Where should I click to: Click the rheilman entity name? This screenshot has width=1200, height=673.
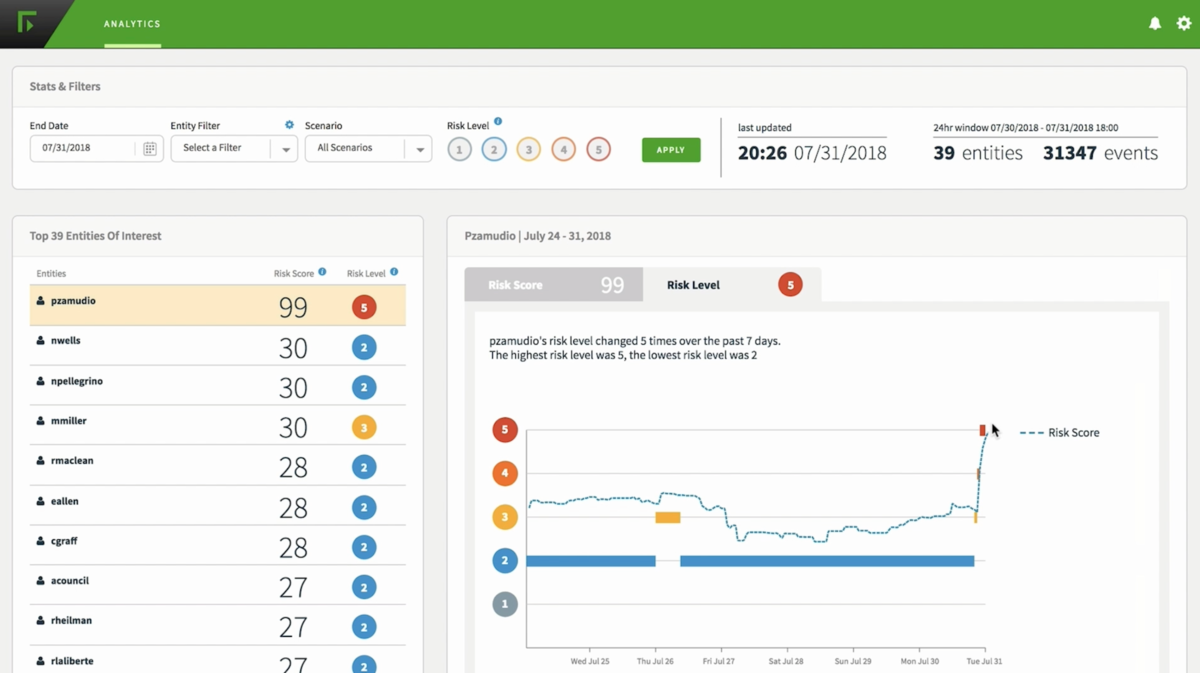(71, 621)
